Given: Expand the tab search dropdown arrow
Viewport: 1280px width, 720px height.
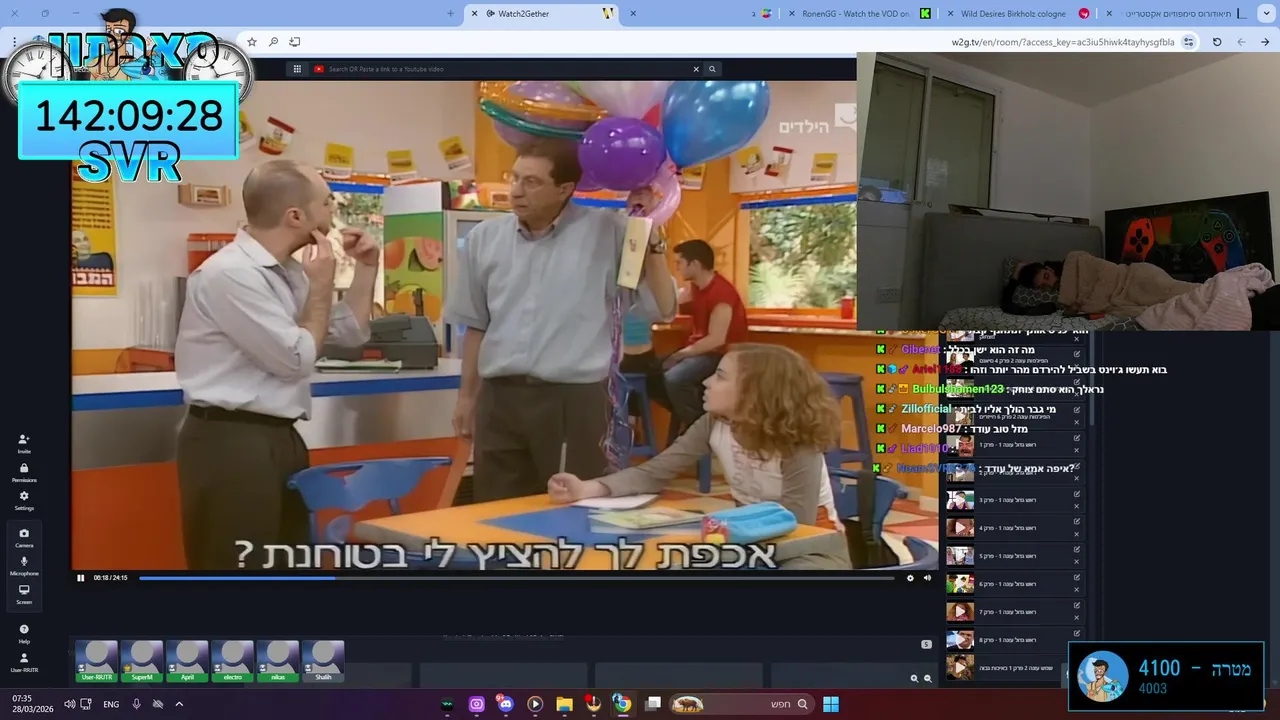Looking at the screenshot, I should pos(1264,13).
